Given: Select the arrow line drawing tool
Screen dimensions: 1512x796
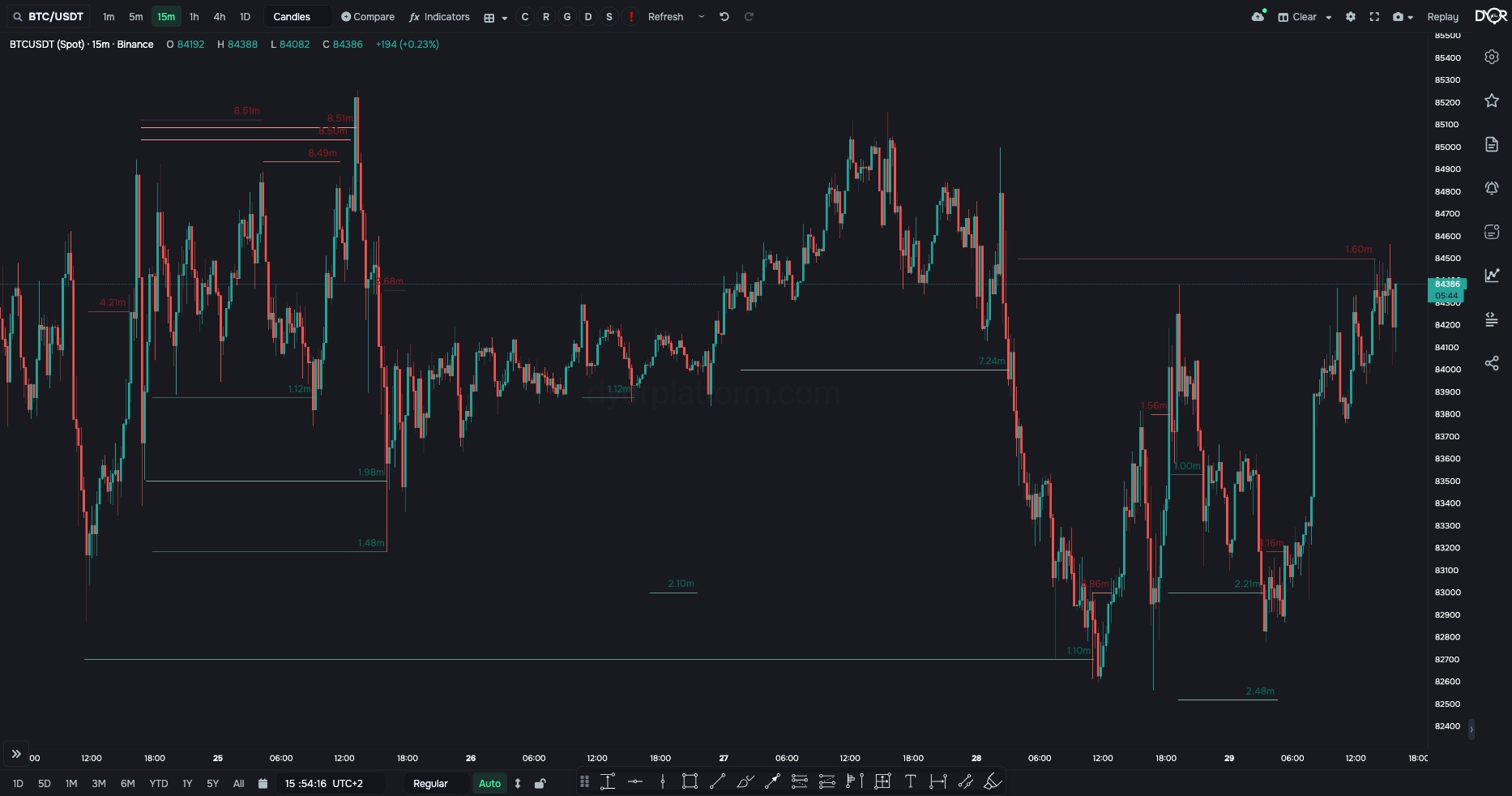Looking at the screenshot, I should pos(772,781).
